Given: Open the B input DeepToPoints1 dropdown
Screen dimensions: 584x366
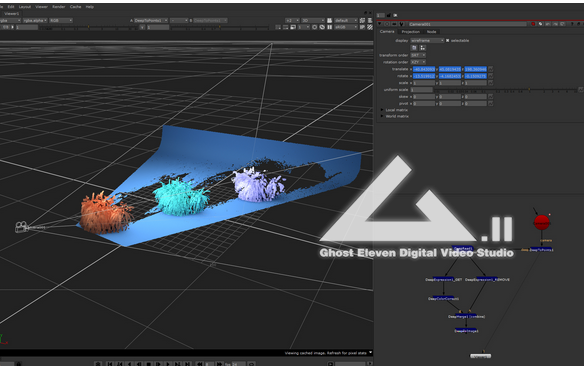Looking at the screenshot, I should [x=210, y=20].
